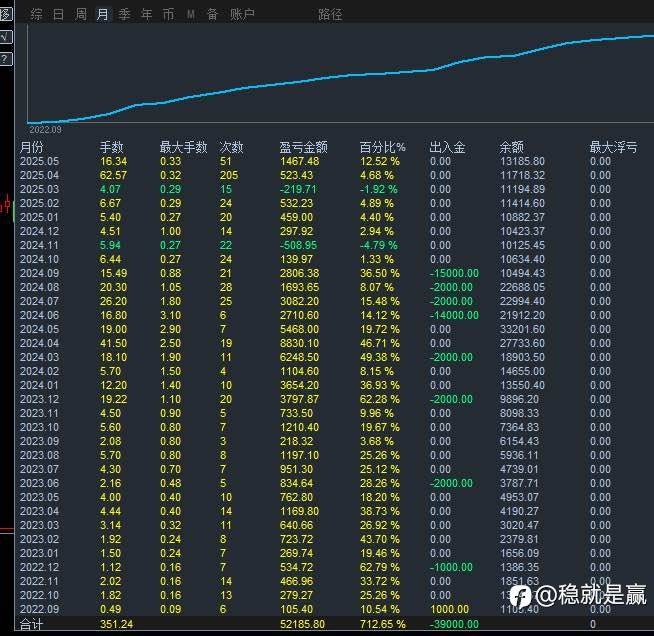Switch to the 综 summary tab
Screen dimensions: 654x636
click(36, 15)
